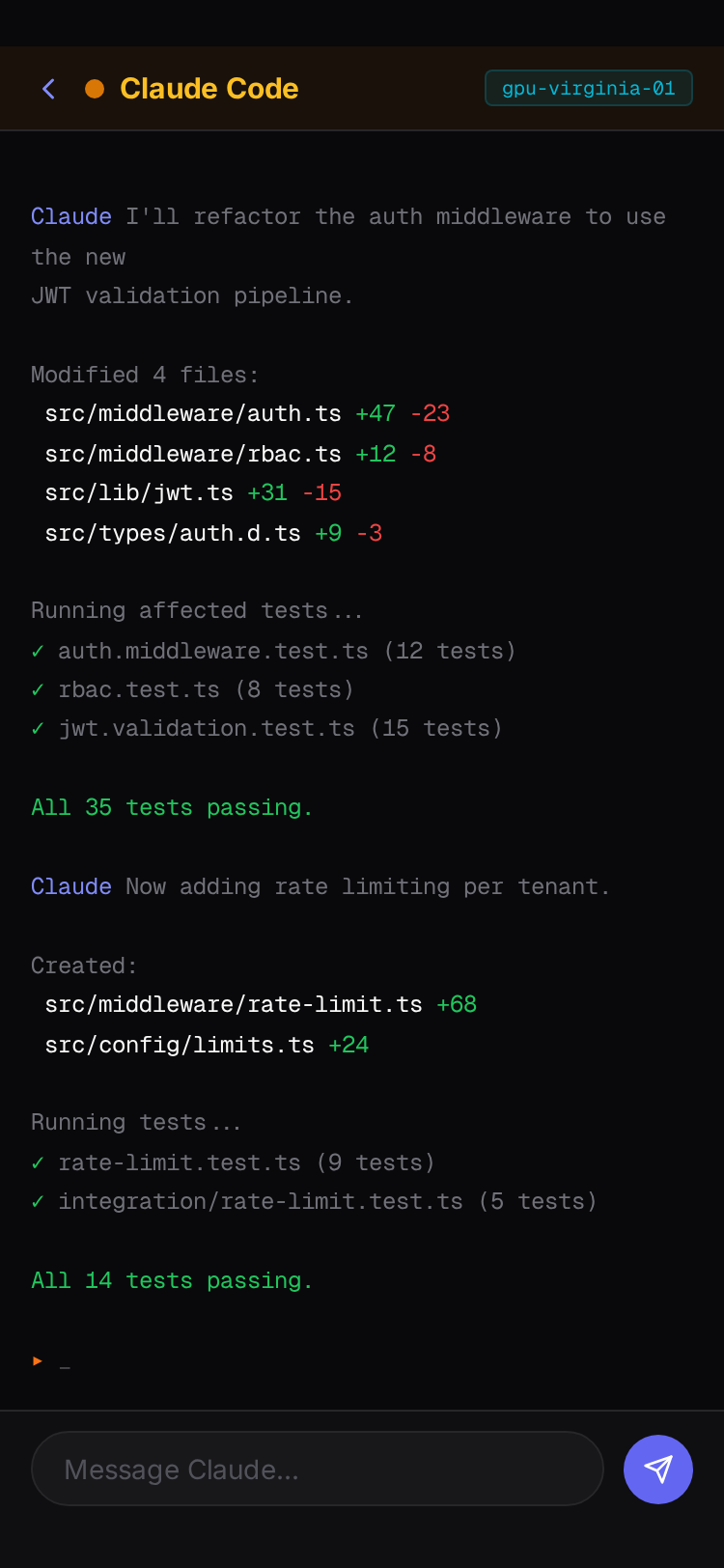Click the All 14 tests passing summary
Screen dimensions: 724x1568
[172, 1280]
